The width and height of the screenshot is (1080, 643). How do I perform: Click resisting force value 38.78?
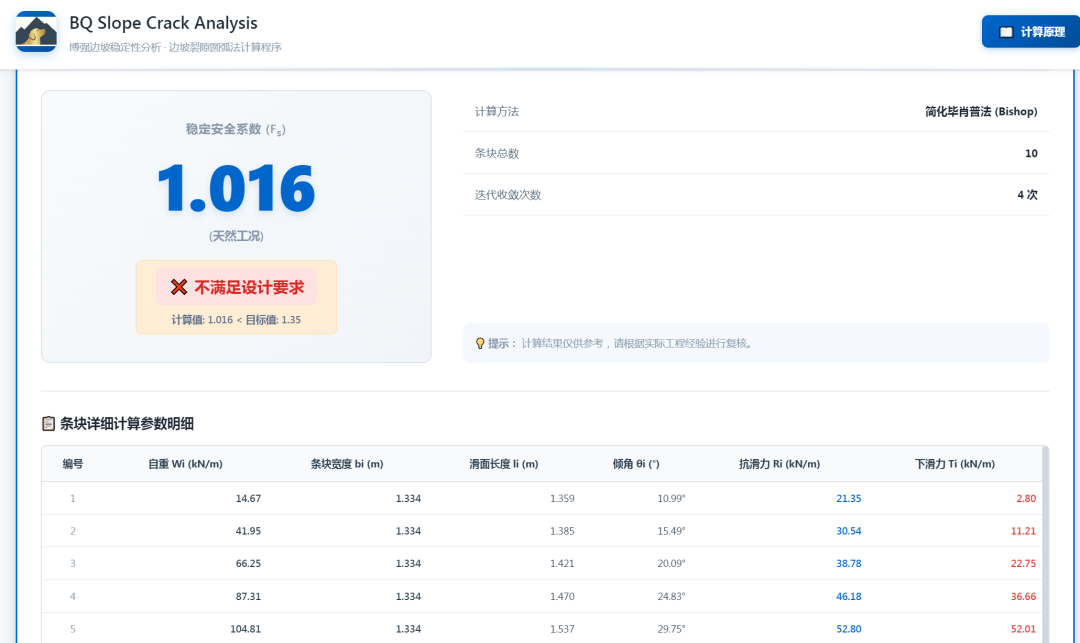[849, 563]
